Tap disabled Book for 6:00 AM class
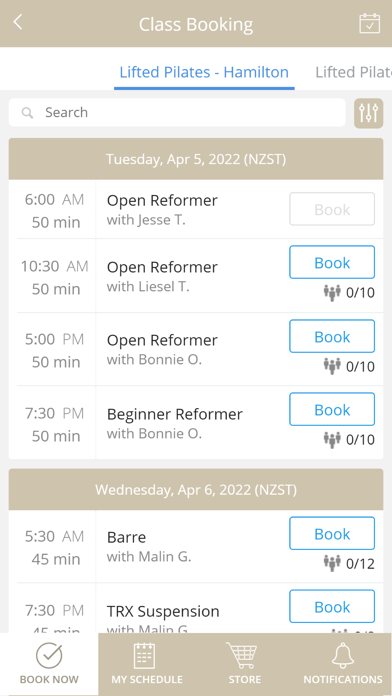This screenshot has height=696, width=392. click(x=332, y=209)
